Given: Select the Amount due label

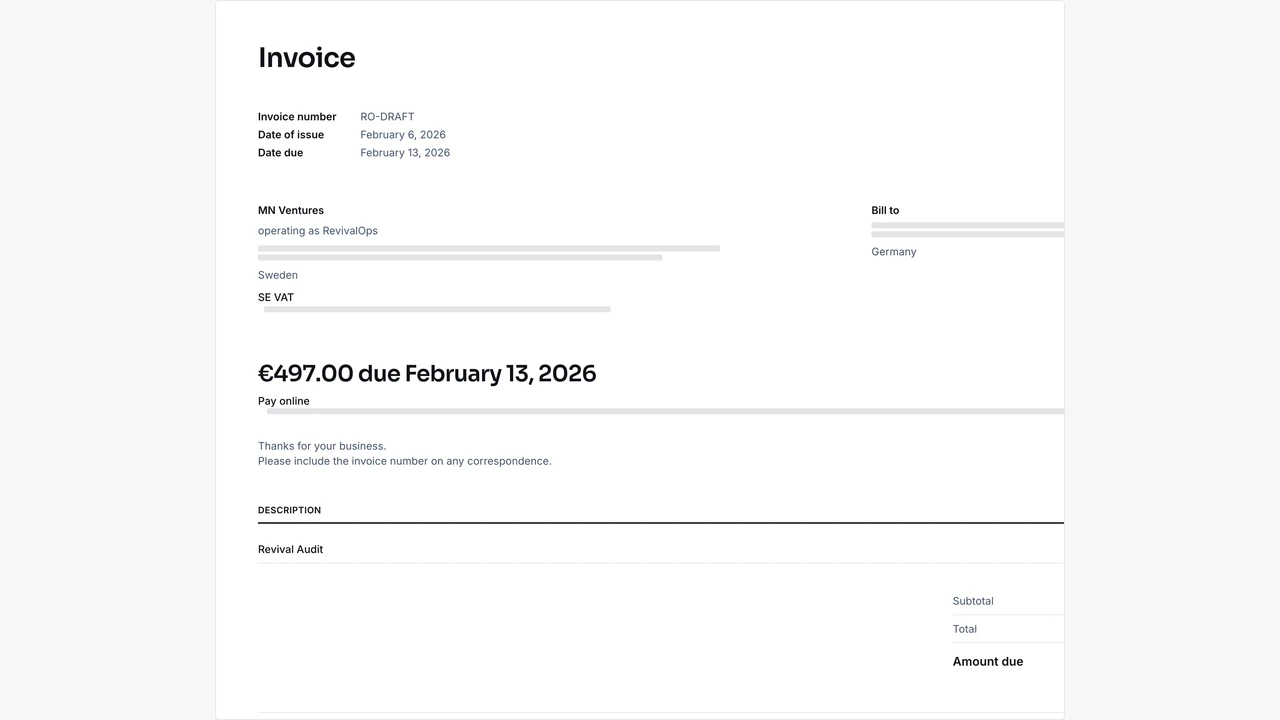Looking at the screenshot, I should tap(988, 661).
